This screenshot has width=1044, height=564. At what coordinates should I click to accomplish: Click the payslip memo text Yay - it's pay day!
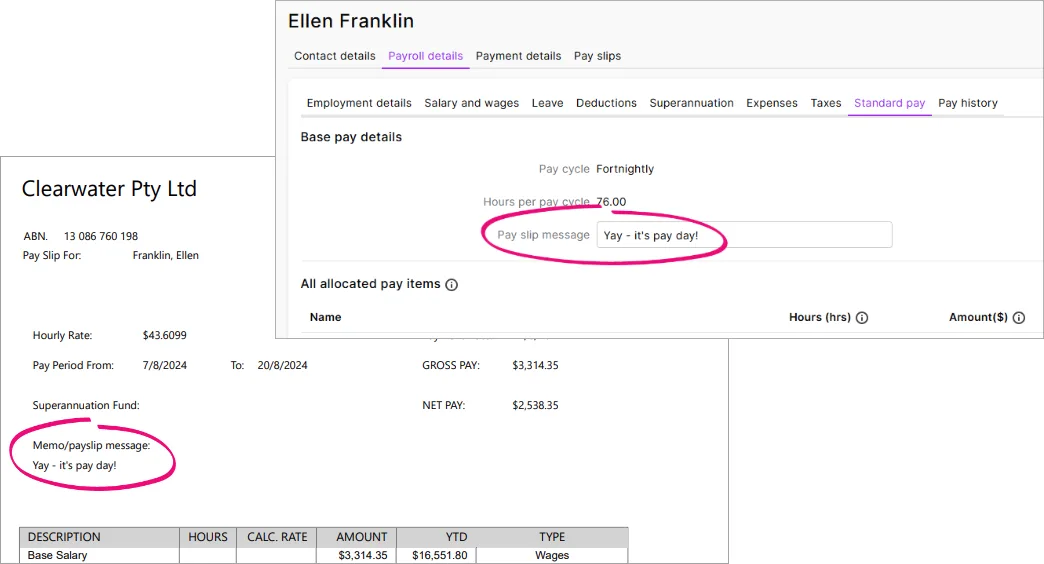tap(75, 465)
